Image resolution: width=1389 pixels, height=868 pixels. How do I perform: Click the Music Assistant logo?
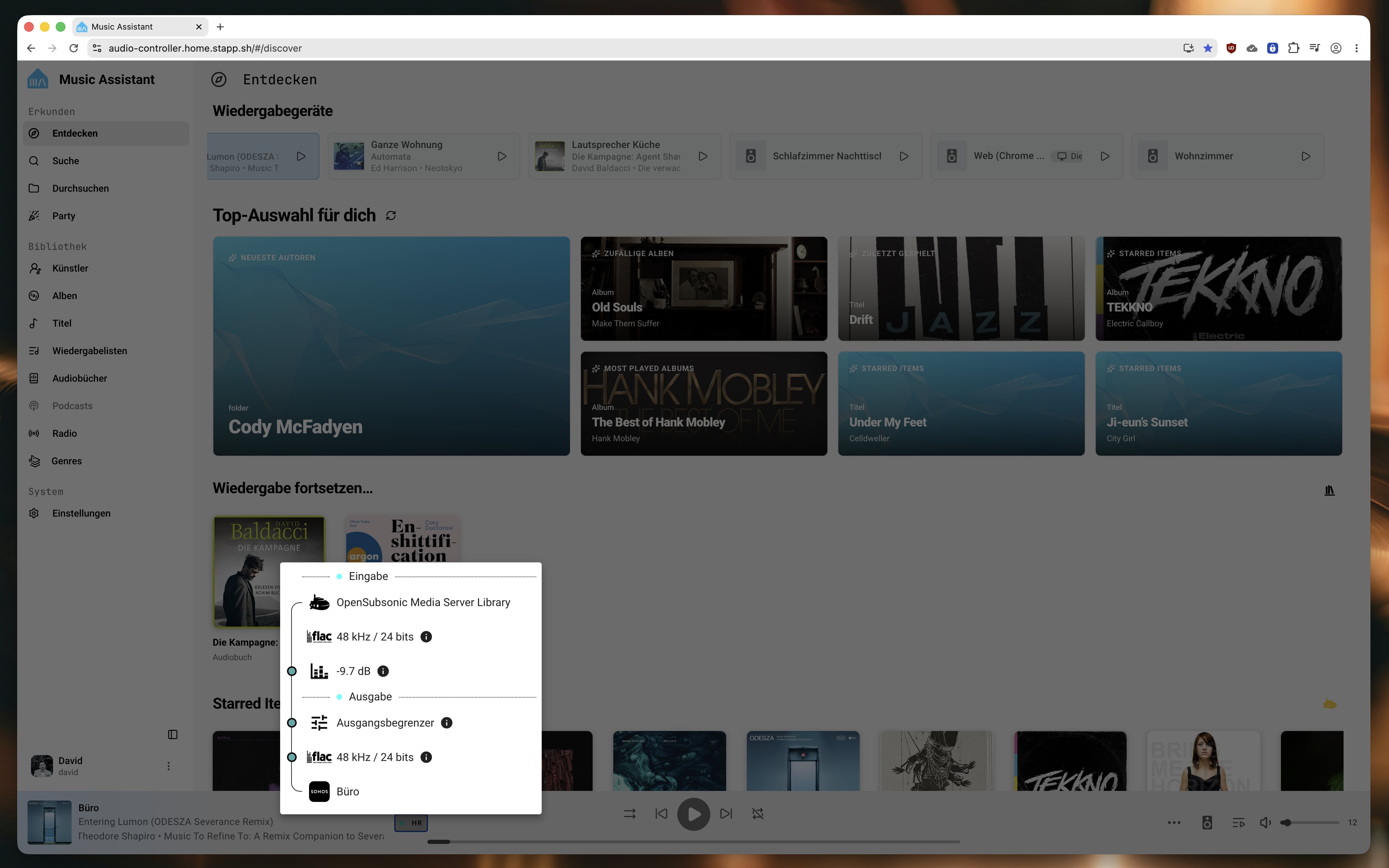pyautogui.click(x=38, y=79)
